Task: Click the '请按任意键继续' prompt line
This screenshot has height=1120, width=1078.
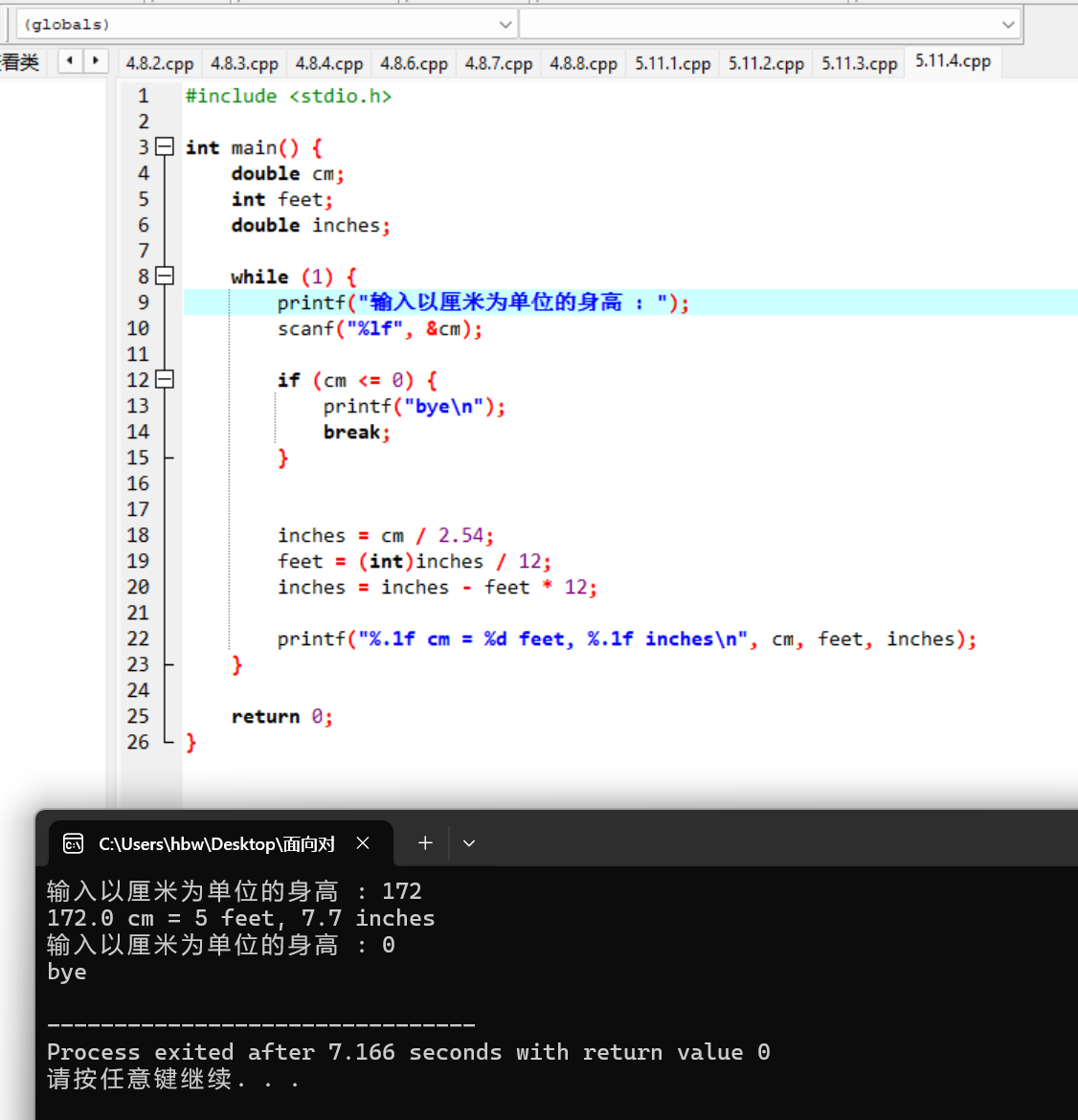Action: coord(173,1079)
